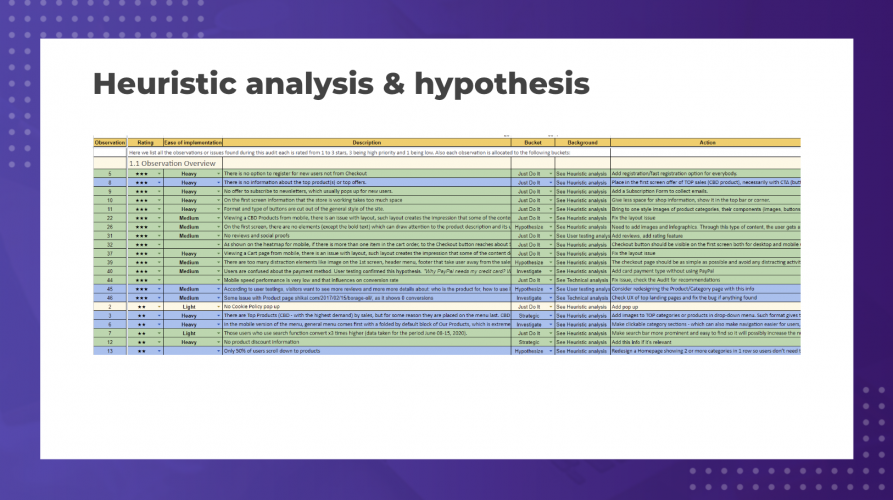The height and width of the screenshot is (500, 893).
Task: Select cell 'Those users who use search function convert'
Action: pyautogui.click(x=367, y=334)
